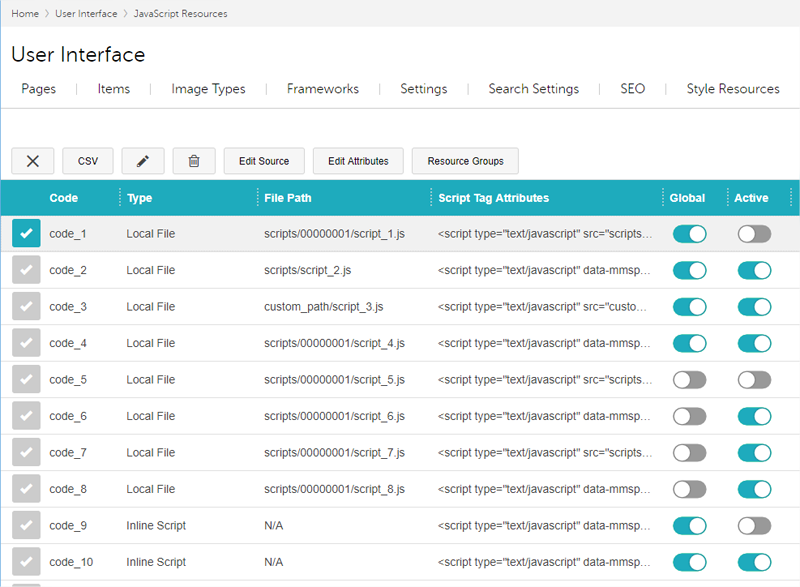
Task: Go to User Interface breadcrumb link
Action: (x=86, y=14)
